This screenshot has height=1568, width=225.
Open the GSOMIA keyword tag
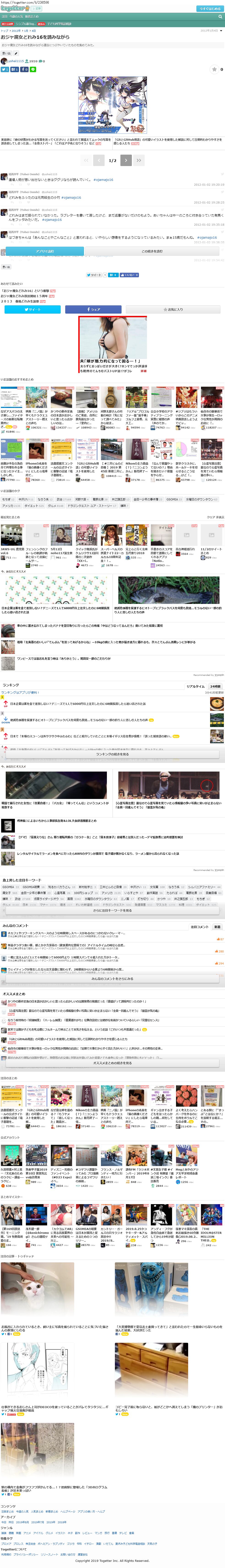coord(8,887)
